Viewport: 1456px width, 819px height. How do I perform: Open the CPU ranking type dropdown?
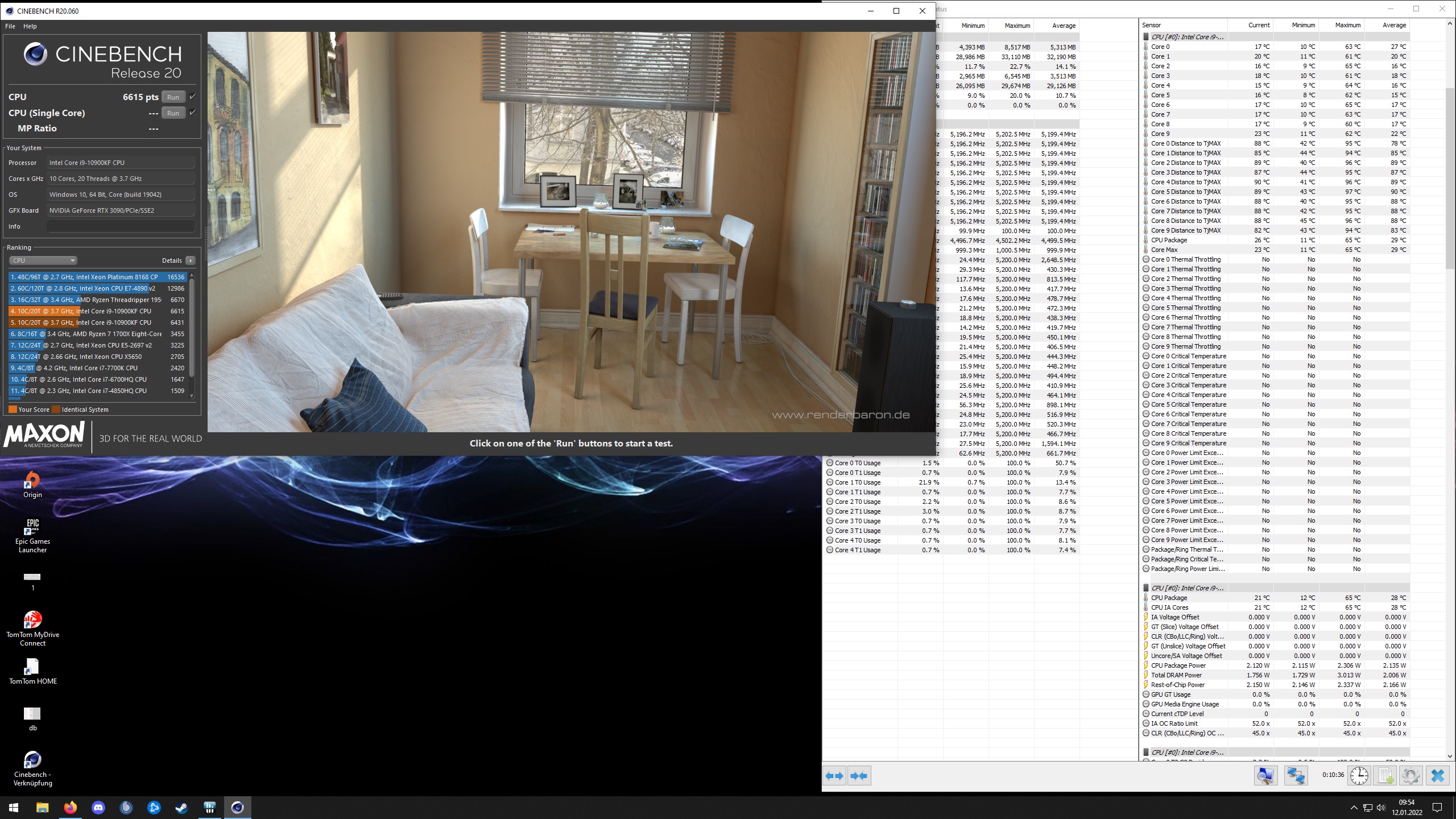43,260
